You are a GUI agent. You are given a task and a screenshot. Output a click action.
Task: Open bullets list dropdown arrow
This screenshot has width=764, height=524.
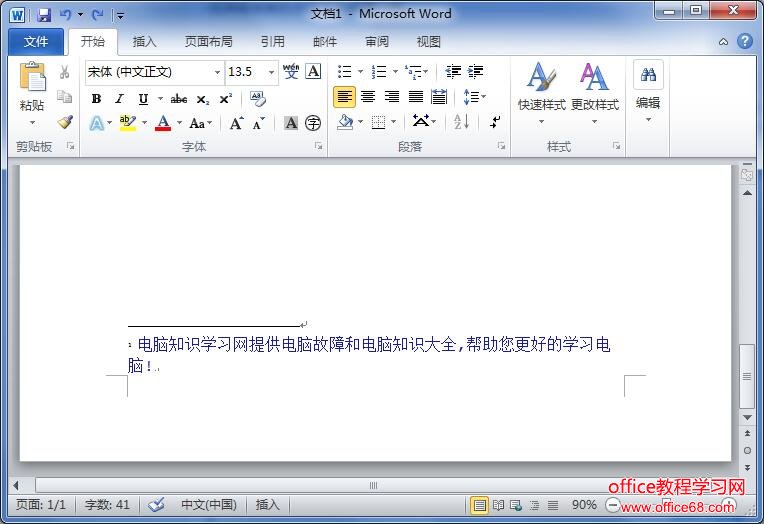[x=361, y=72]
